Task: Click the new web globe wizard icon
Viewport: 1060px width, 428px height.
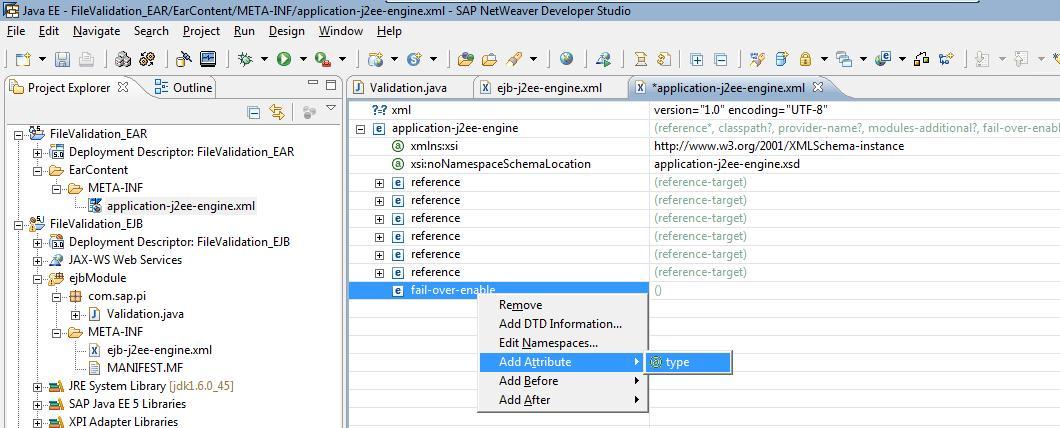Action: [376, 60]
